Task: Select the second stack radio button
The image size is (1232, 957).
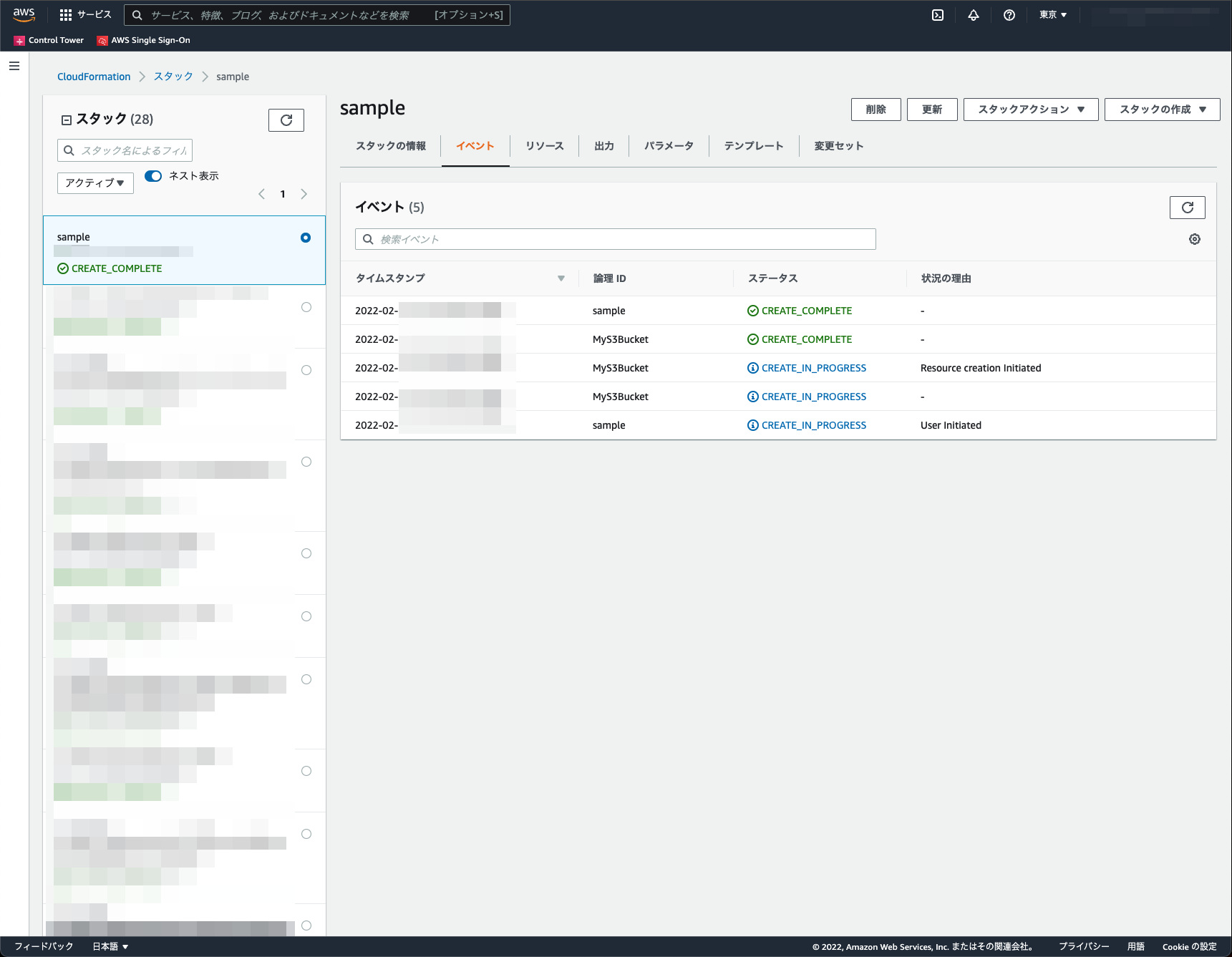Action: [x=306, y=307]
